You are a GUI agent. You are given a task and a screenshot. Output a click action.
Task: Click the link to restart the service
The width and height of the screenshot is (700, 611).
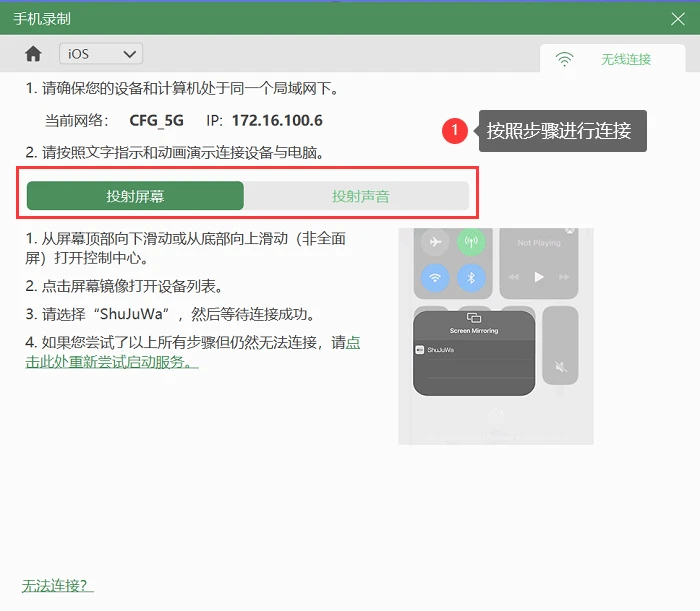[192, 352]
